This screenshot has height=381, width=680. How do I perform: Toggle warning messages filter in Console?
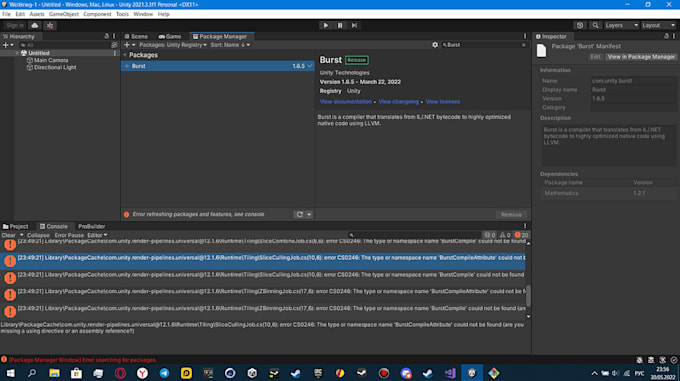coord(505,235)
